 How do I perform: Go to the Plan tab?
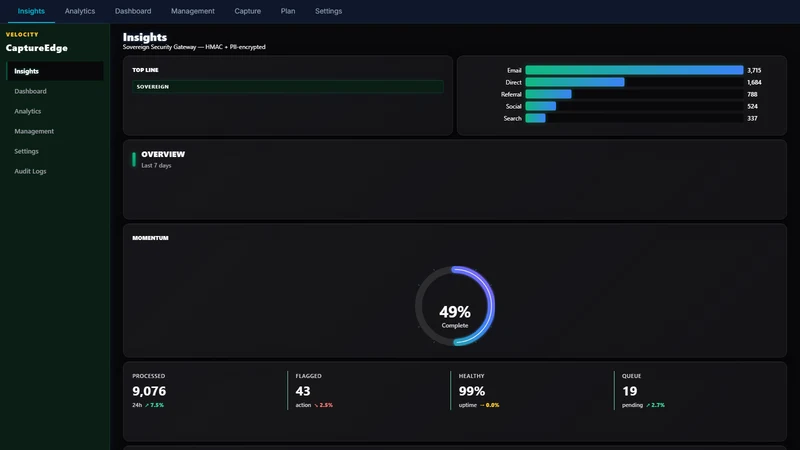tap(288, 11)
